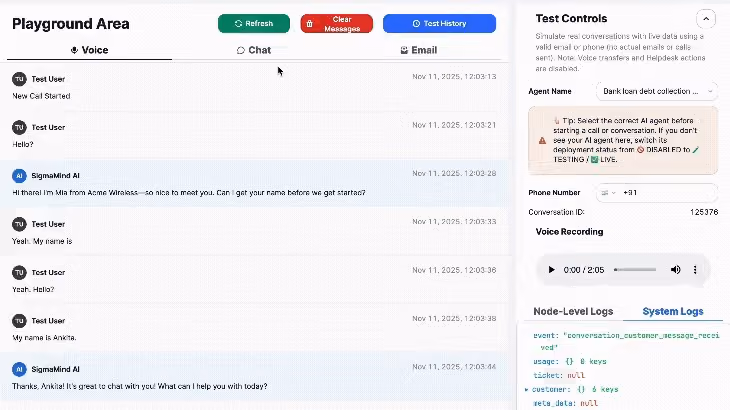Expand the customer keys tree node
This screenshot has width=730, height=410.
(527, 390)
